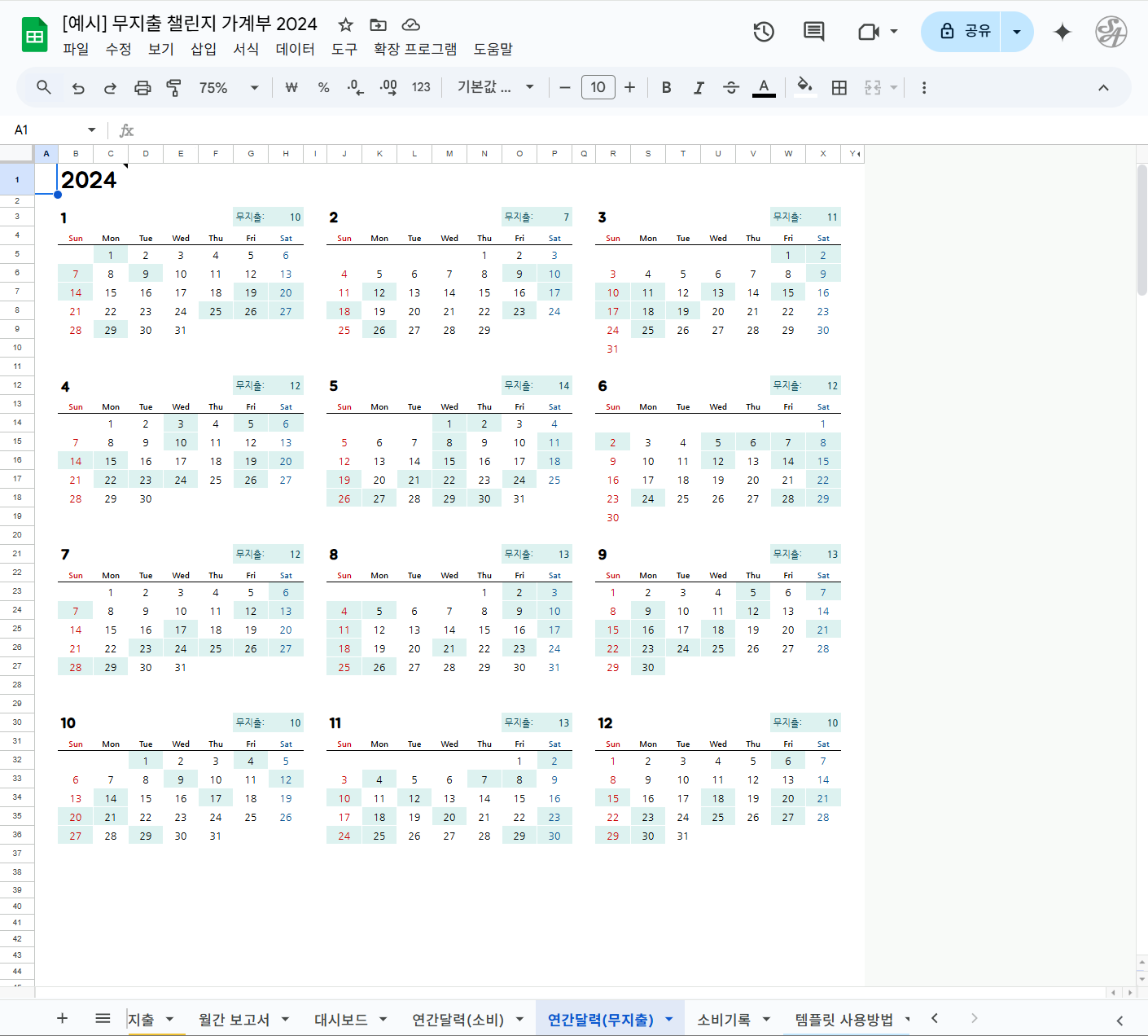
Task: Toggle strikethrough formatting
Action: click(731, 88)
